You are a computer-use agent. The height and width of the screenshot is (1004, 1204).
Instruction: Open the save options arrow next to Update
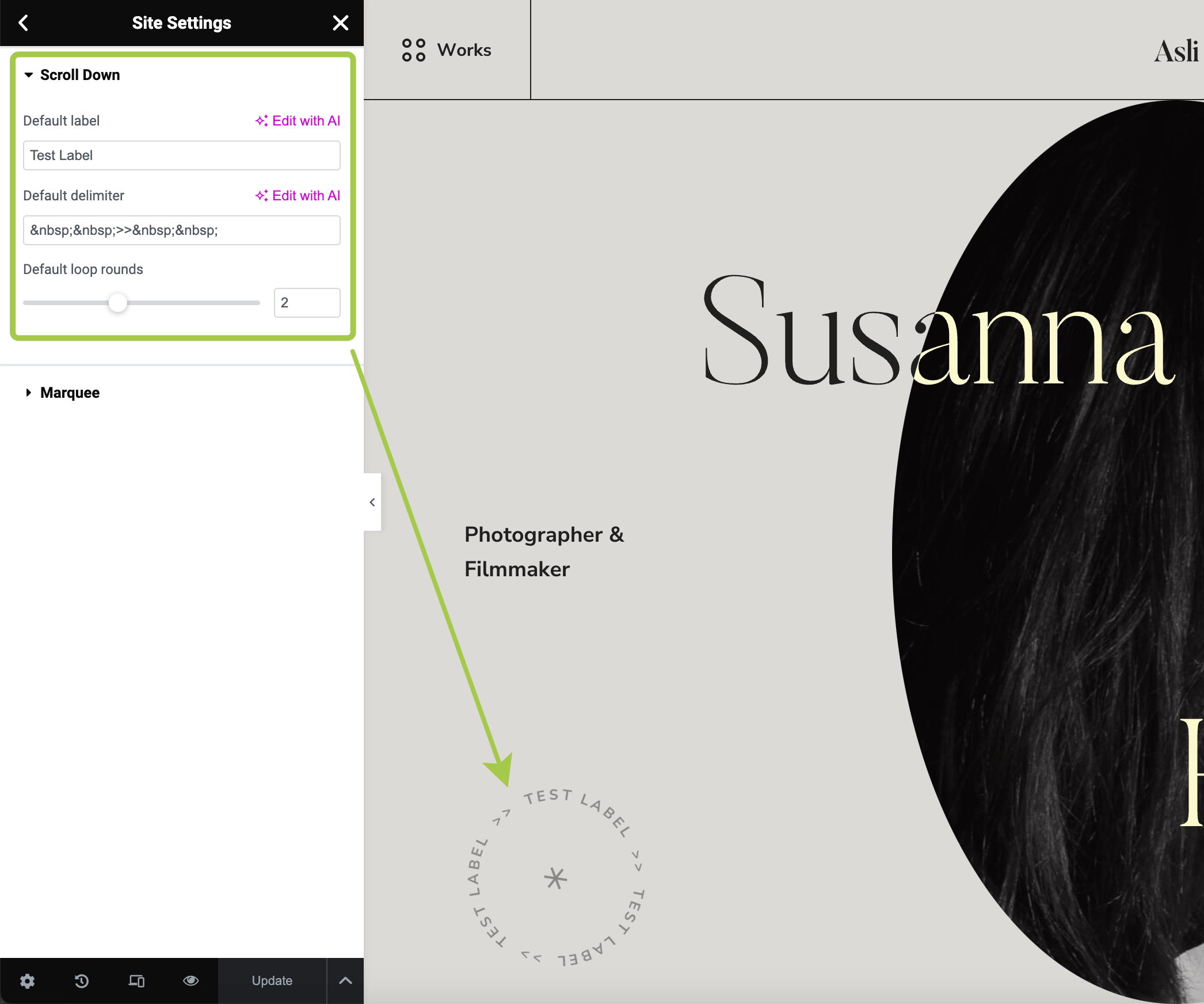click(x=345, y=980)
